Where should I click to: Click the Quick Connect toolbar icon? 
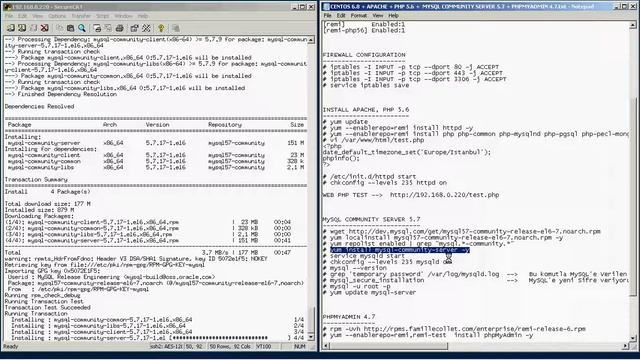22,28
